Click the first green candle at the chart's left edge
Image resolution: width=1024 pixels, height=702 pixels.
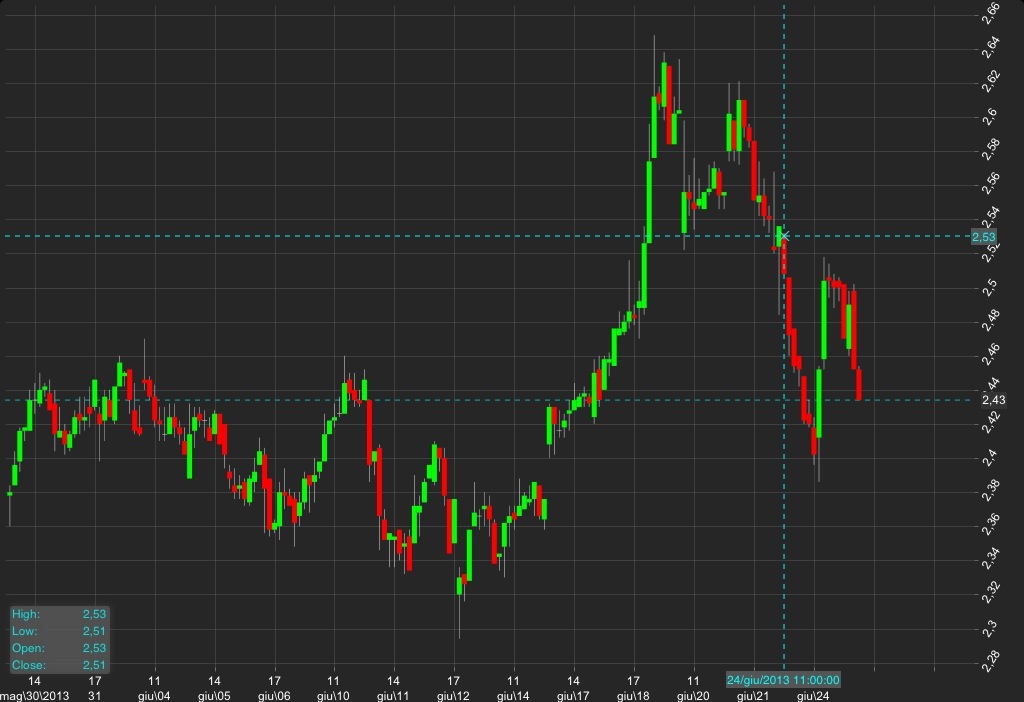(x=10, y=493)
